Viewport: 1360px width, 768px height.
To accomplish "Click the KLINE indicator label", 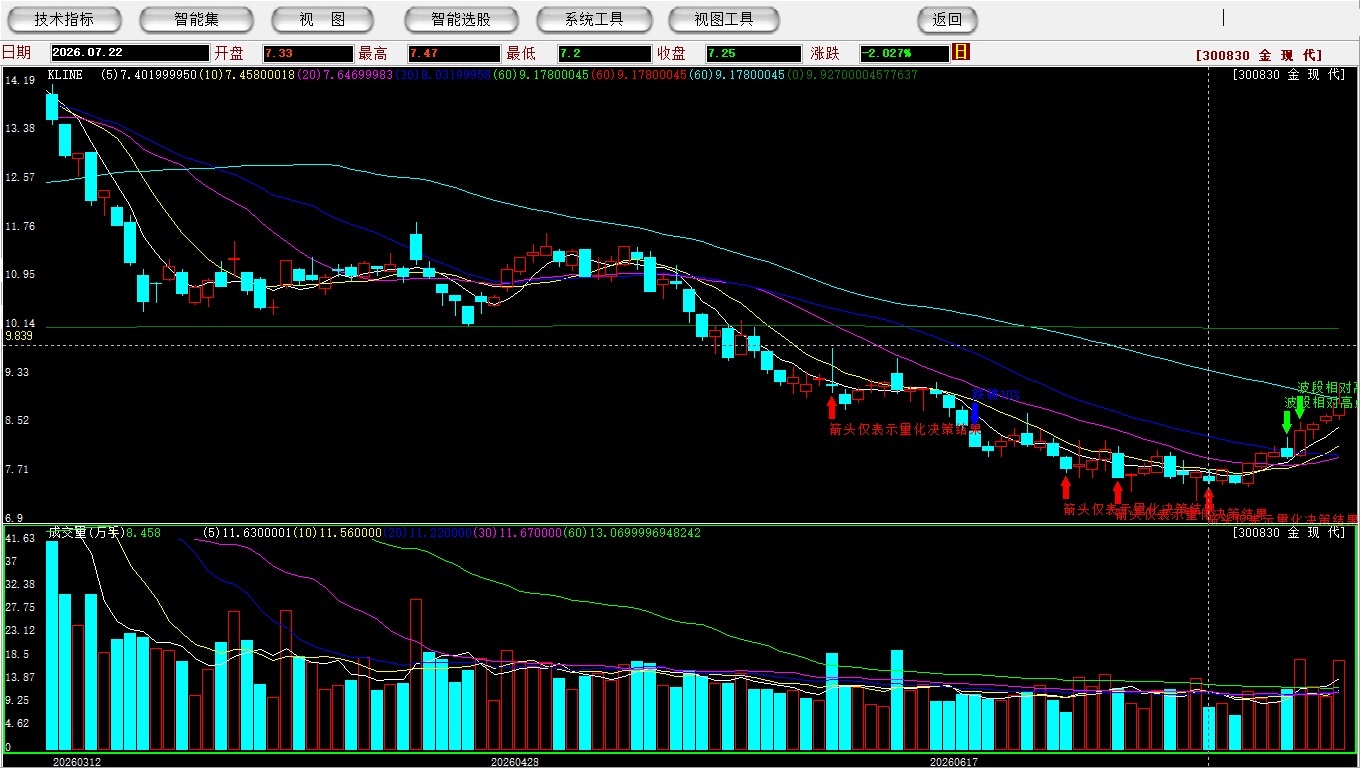I will 65,75.
